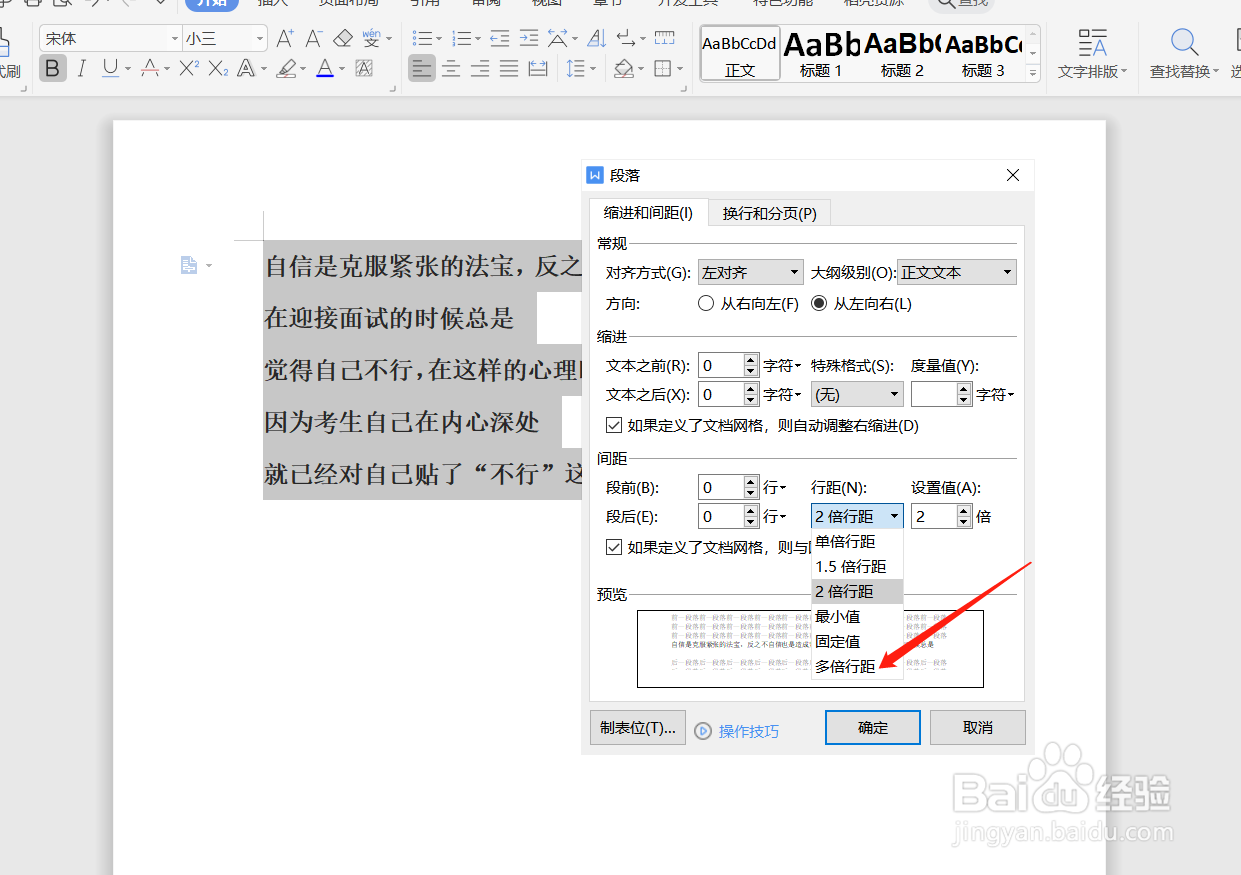Uncheck 如果定义了文档网格则自动调整右缩进
This screenshot has height=875, width=1241.
tap(614, 424)
